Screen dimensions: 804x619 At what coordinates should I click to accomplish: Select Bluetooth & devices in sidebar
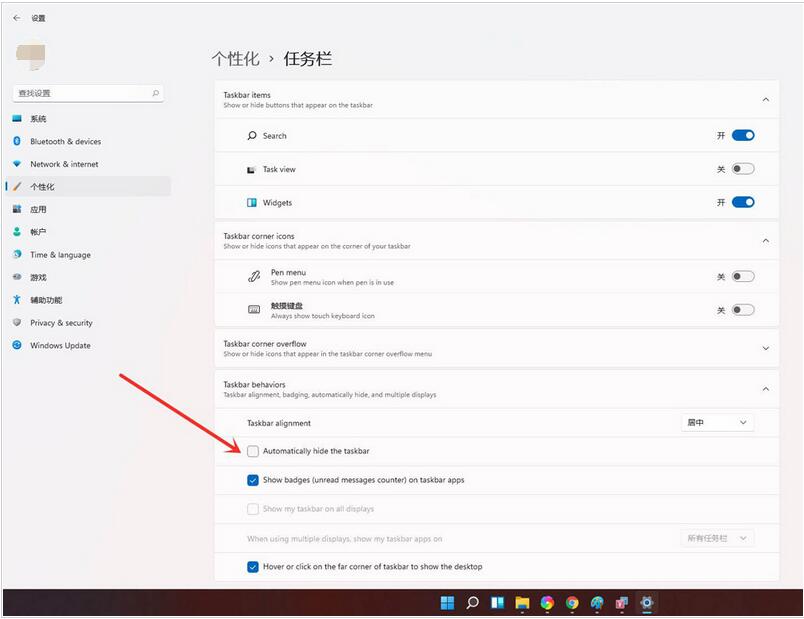(x=88, y=141)
